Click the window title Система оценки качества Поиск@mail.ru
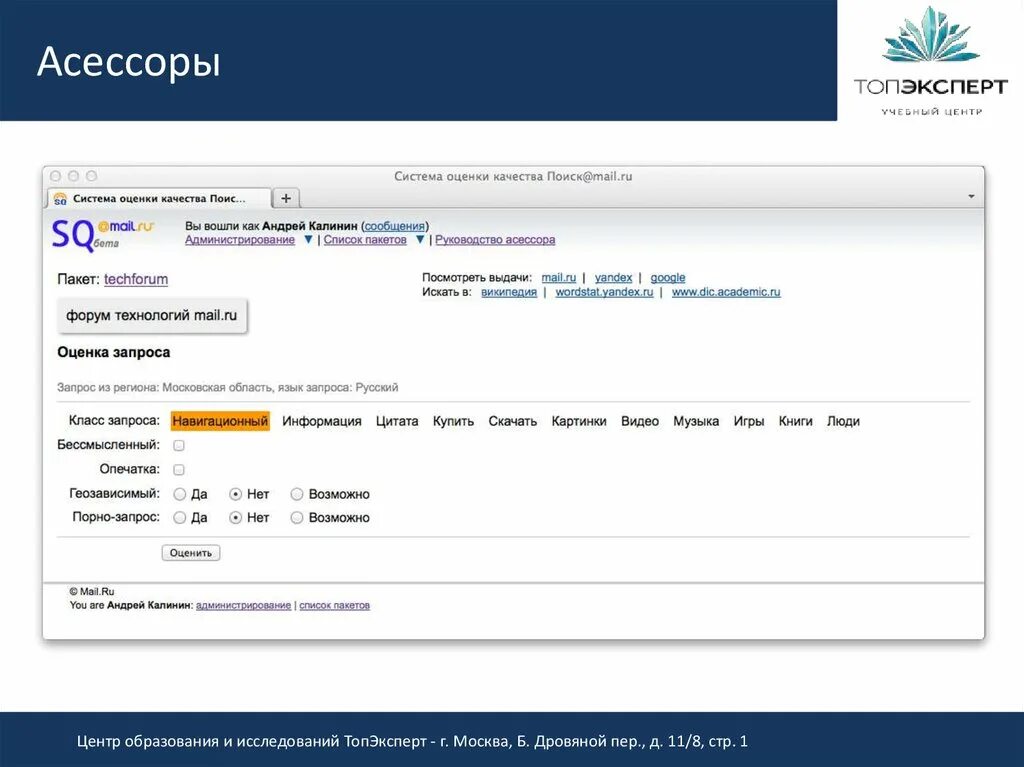The image size is (1024, 767). pos(513,176)
